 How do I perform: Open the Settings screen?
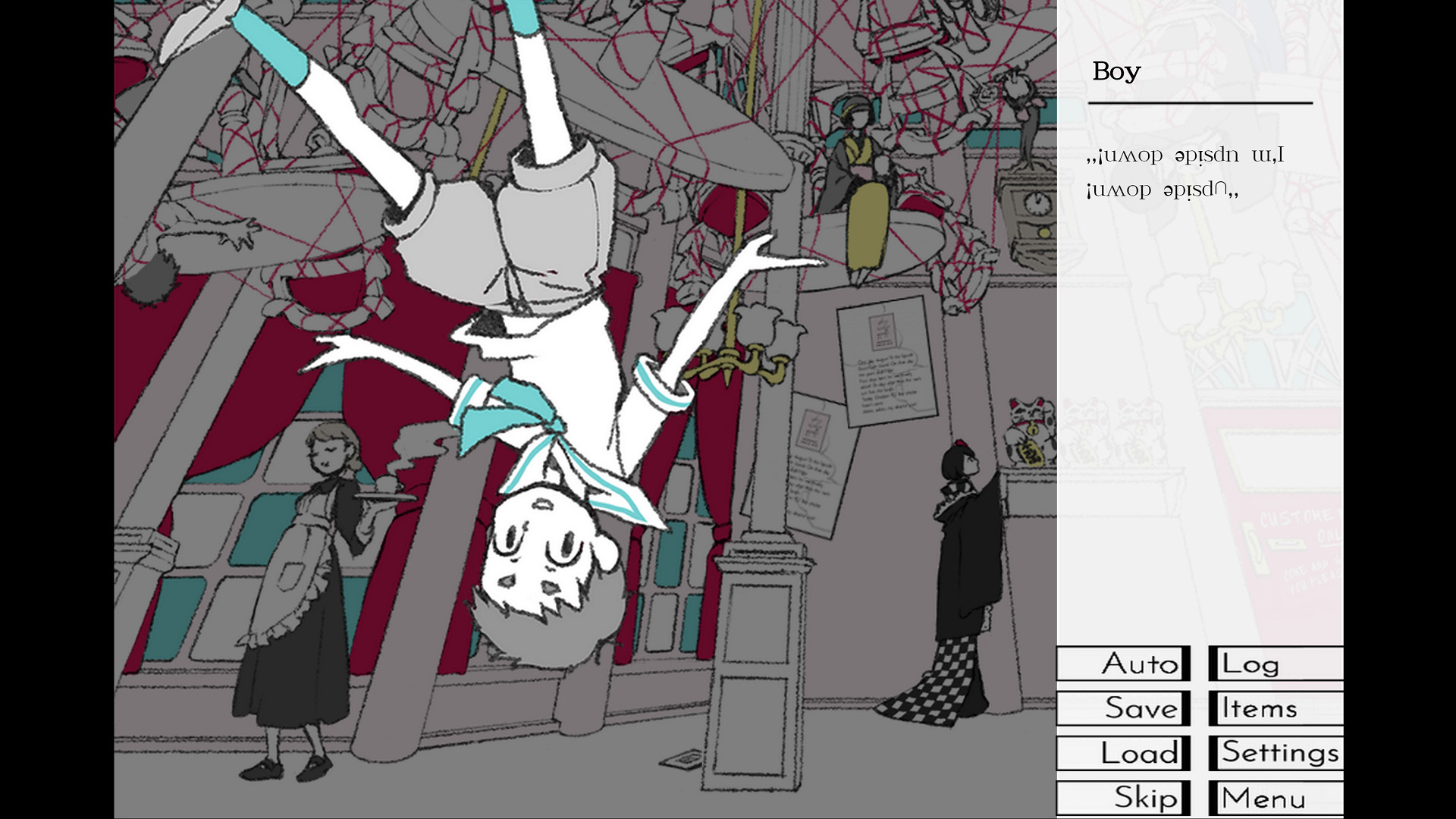point(1276,754)
